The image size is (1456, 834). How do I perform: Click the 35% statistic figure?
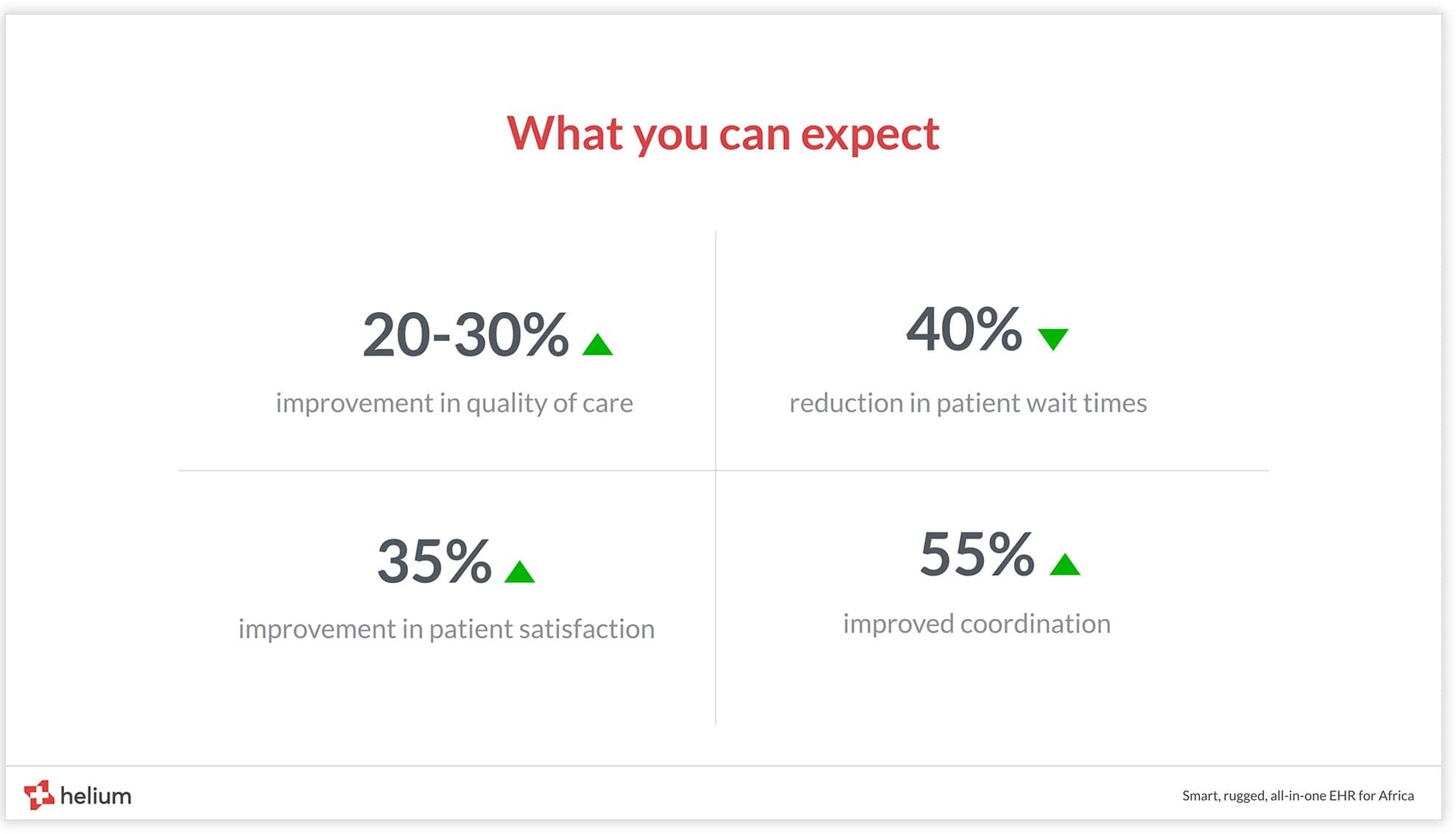coord(435,562)
